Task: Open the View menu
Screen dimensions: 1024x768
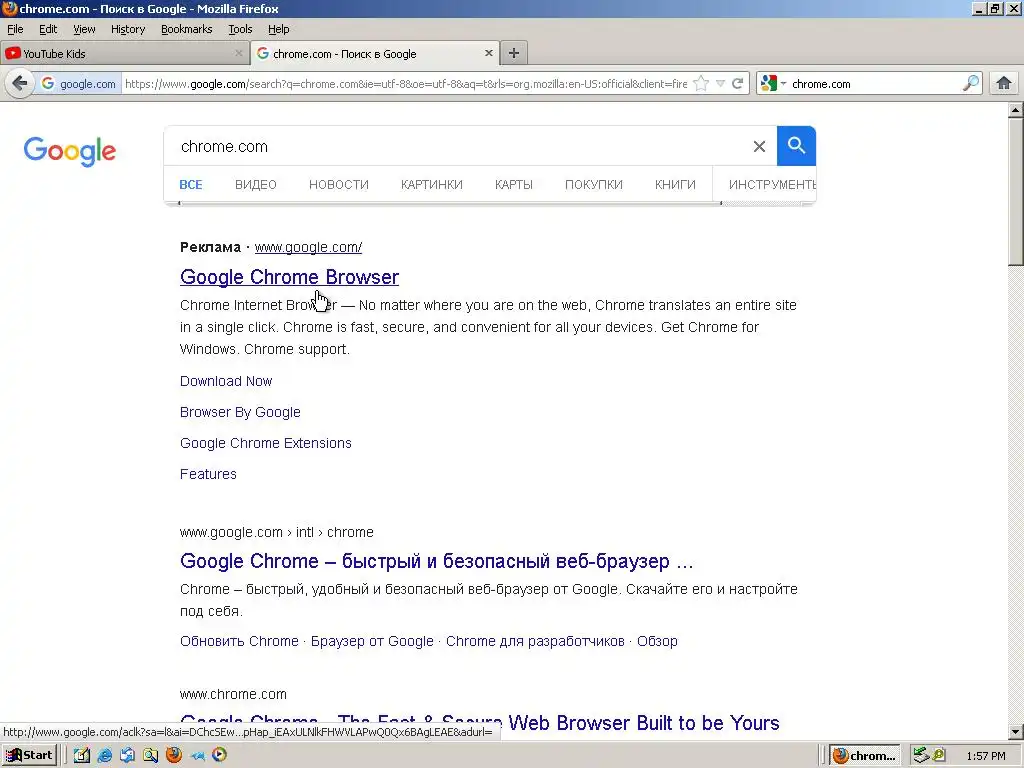Action: point(84,29)
